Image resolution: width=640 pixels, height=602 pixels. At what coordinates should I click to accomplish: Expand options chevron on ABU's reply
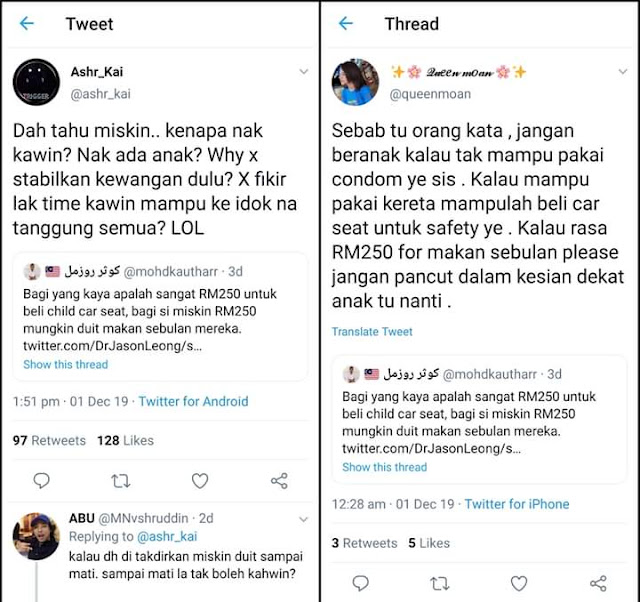[x=304, y=520]
